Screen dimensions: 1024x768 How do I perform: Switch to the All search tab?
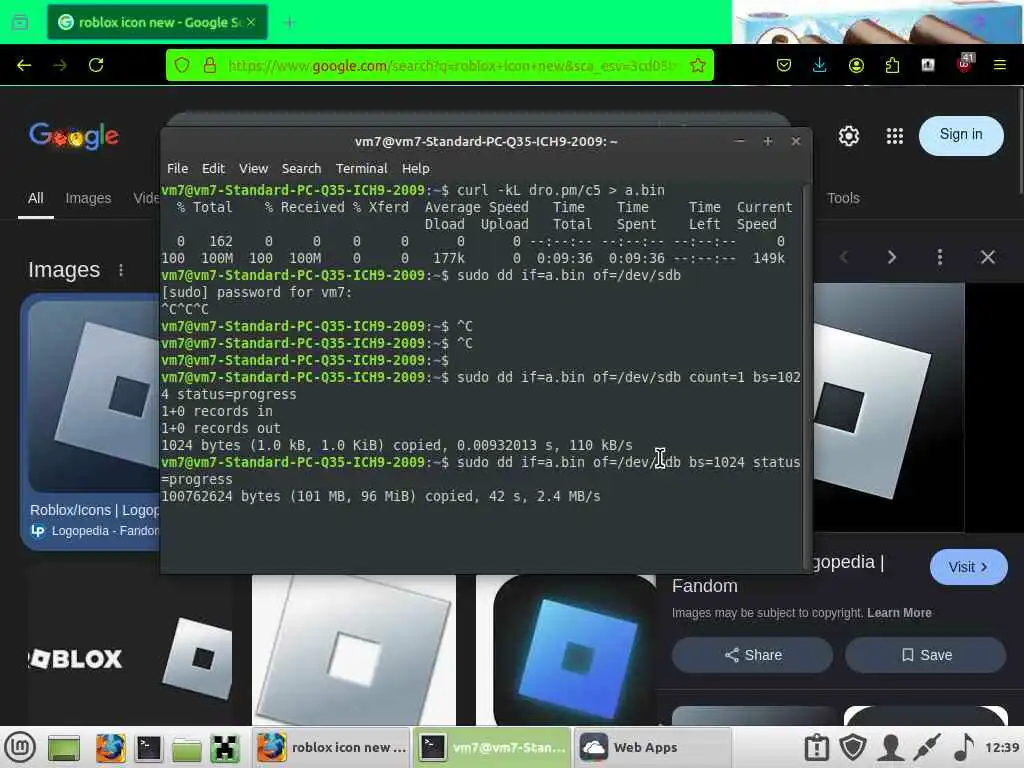(35, 199)
